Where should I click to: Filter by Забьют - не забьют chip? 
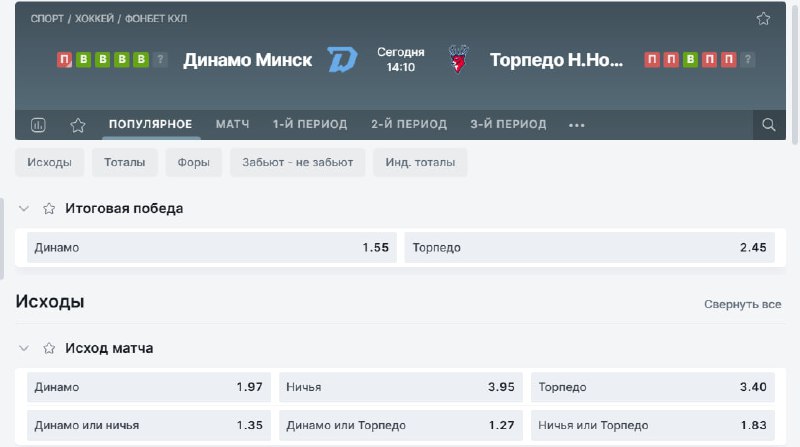(297, 162)
